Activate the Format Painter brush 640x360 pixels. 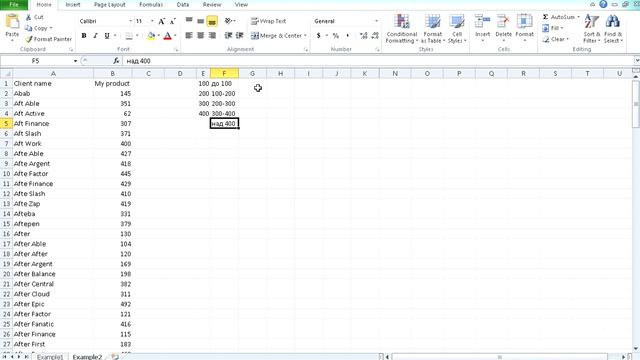click(29, 39)
